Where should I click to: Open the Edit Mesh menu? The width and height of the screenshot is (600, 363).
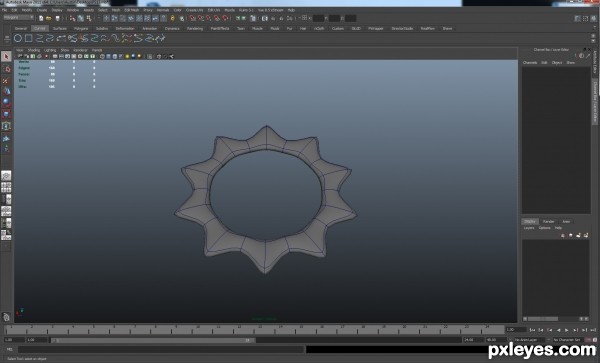[132, 10]
